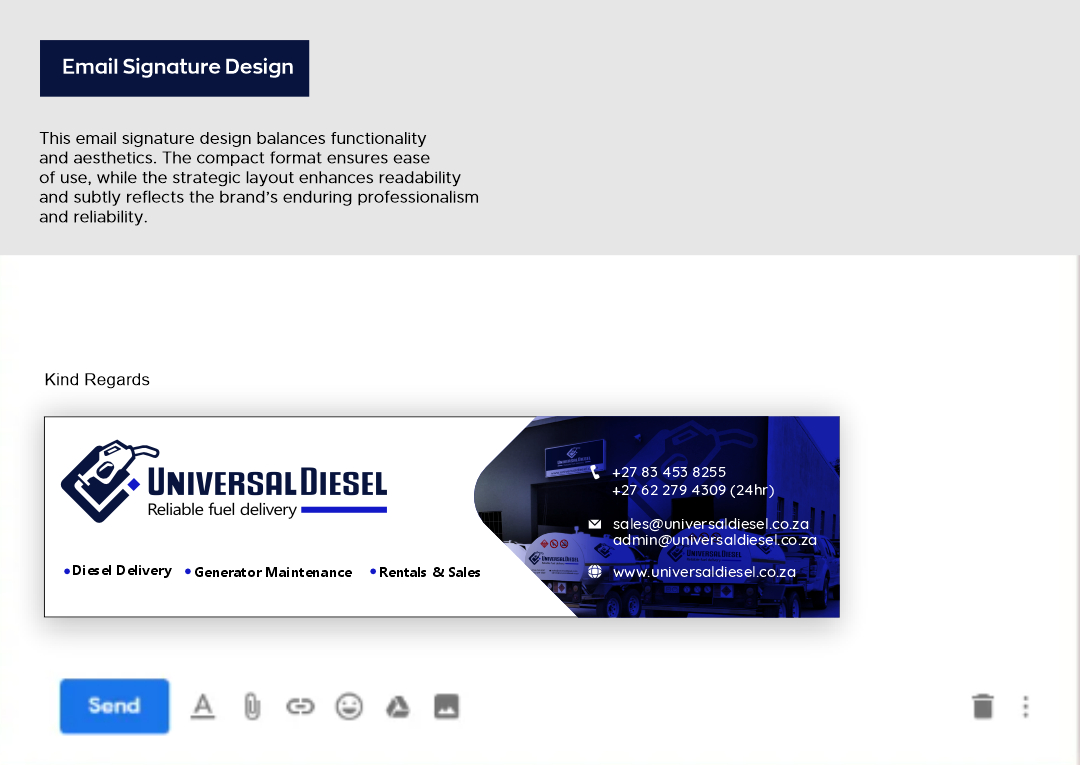This screenshot has height=765, width=1080.
Task: Open admin@universaldiesel.co.za email link
Action: coord(714,540)
